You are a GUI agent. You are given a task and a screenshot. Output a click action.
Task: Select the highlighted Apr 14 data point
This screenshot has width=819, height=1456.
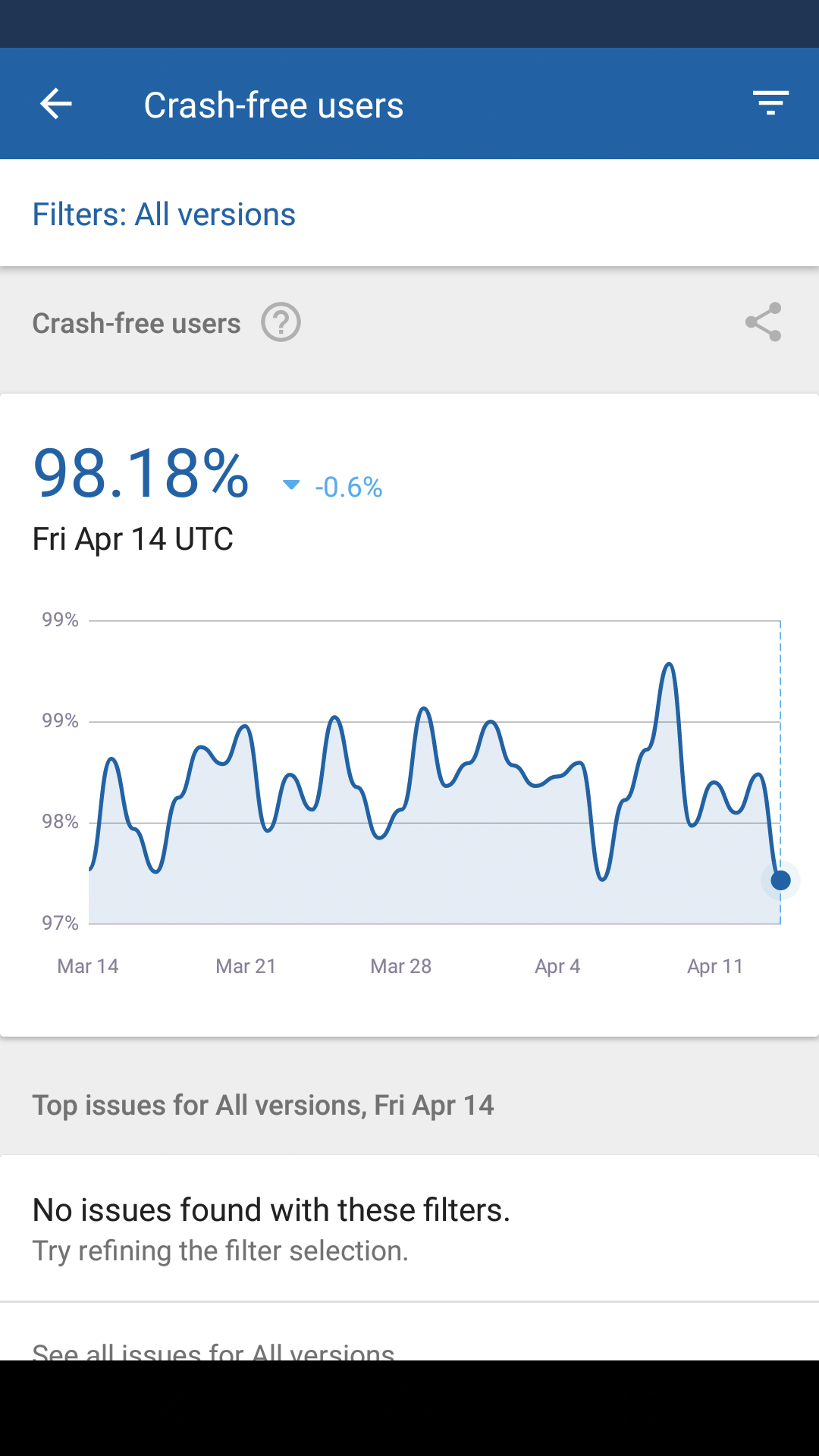click(x=780, y=880)
